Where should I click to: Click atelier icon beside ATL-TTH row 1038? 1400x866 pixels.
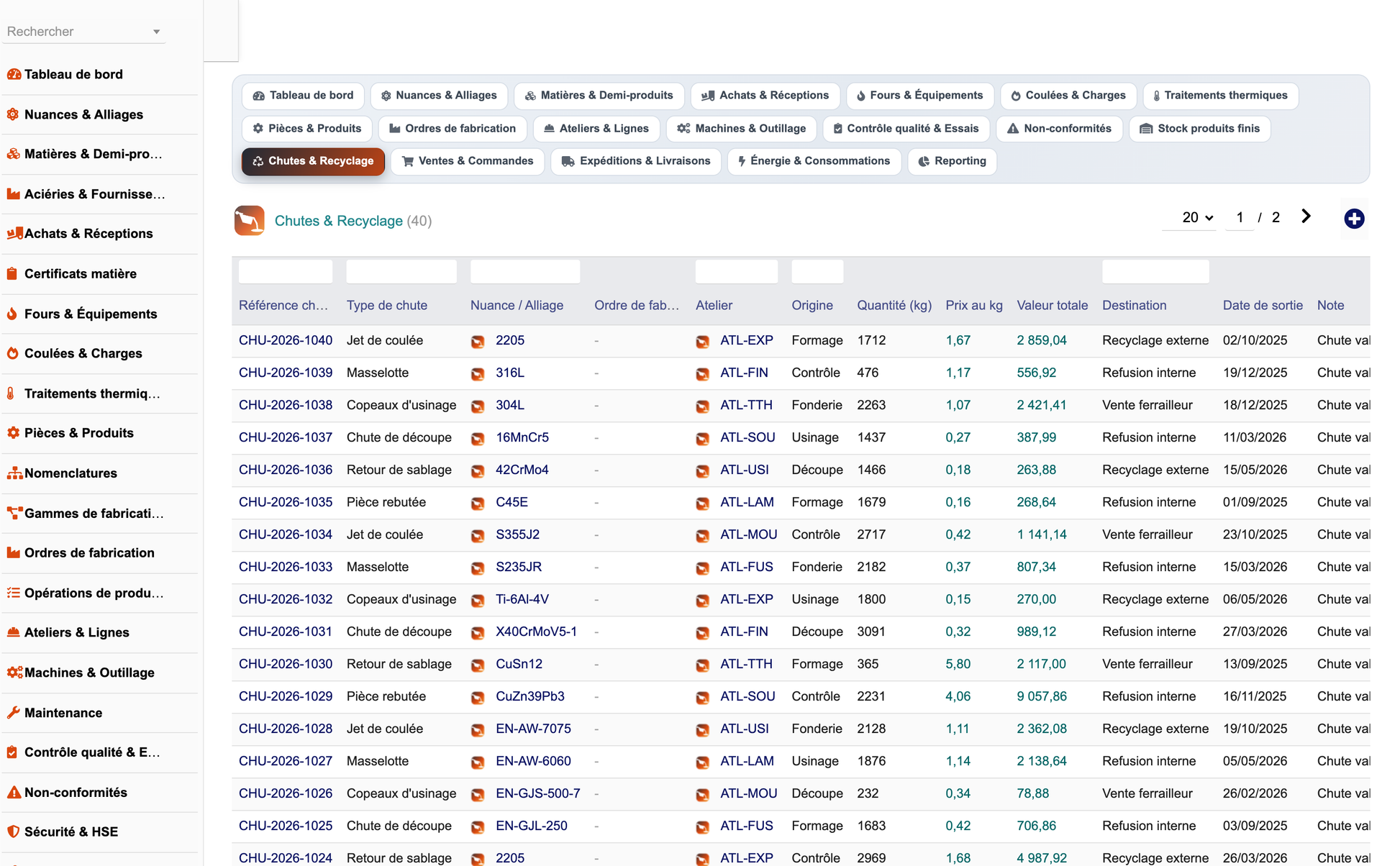(x=702, y=406)
